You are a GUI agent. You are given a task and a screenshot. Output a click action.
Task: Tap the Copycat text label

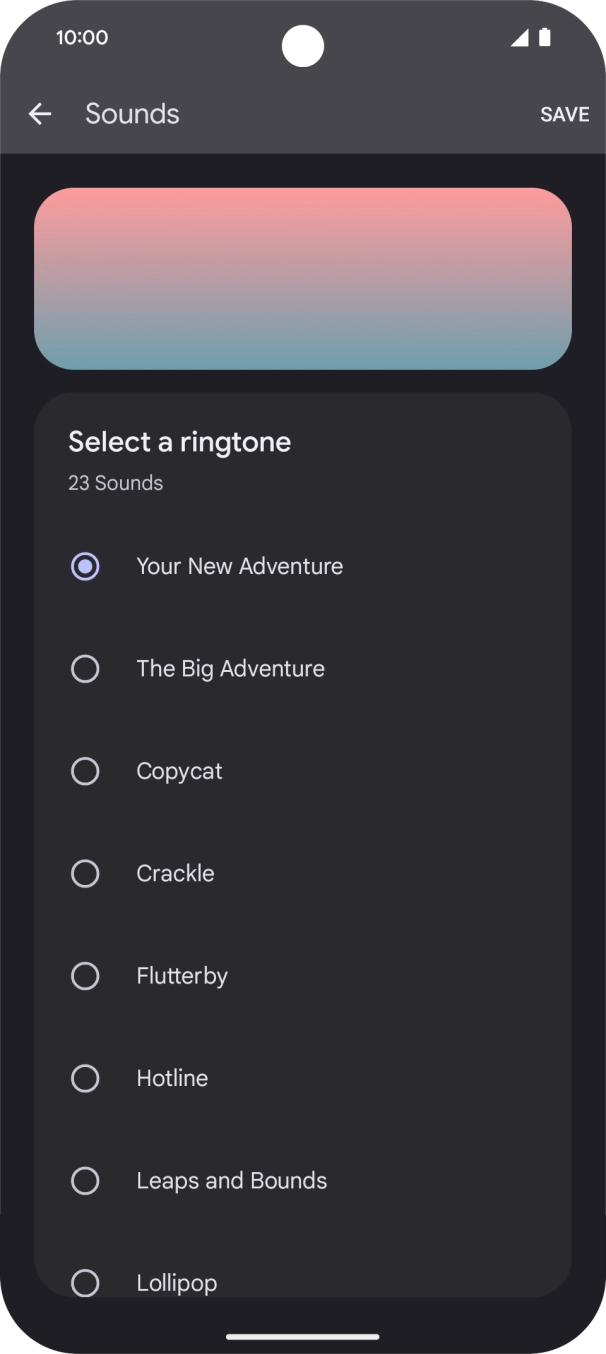coord(179,771)
